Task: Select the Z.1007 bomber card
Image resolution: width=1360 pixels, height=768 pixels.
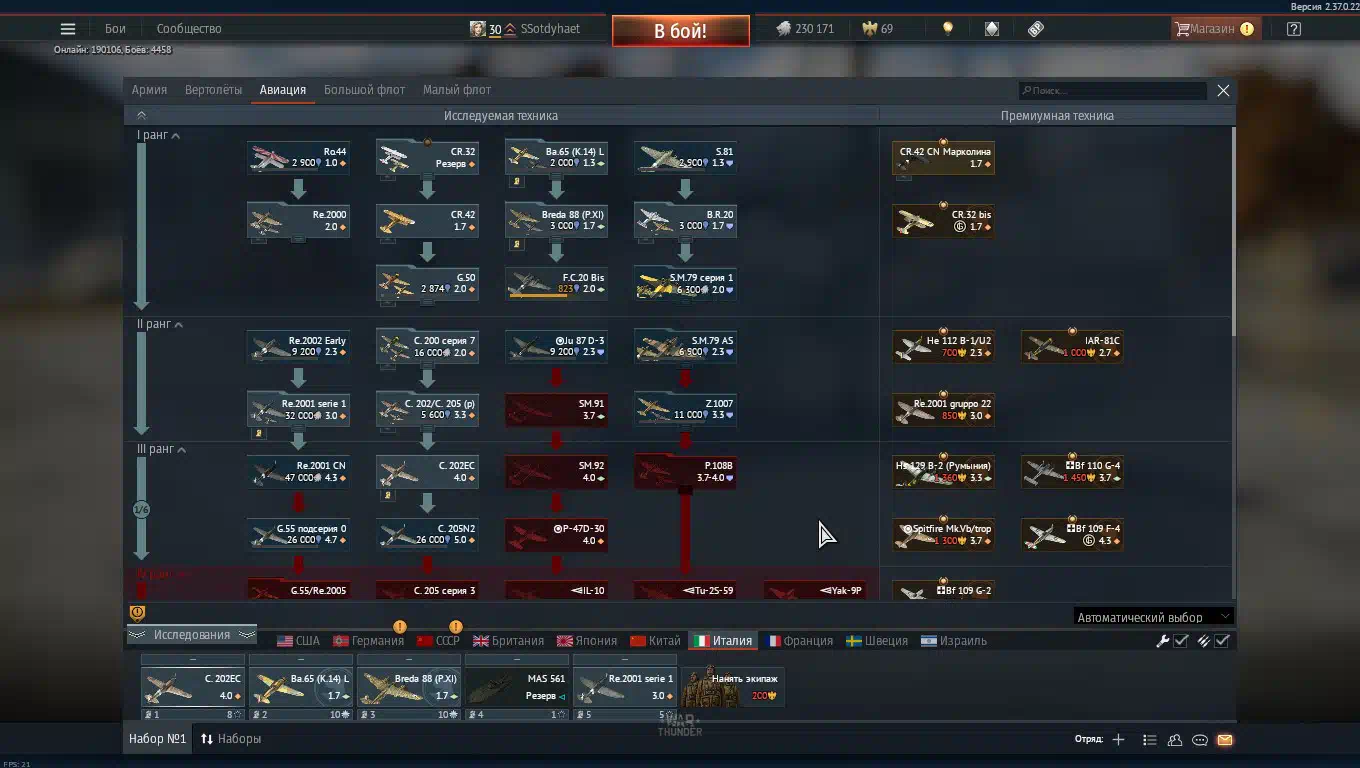Action: (685, 409)
